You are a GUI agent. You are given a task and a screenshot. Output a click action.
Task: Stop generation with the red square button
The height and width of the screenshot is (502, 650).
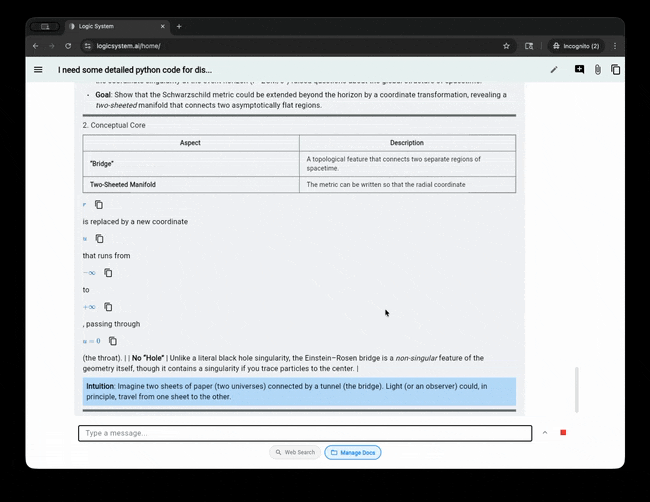563,433
